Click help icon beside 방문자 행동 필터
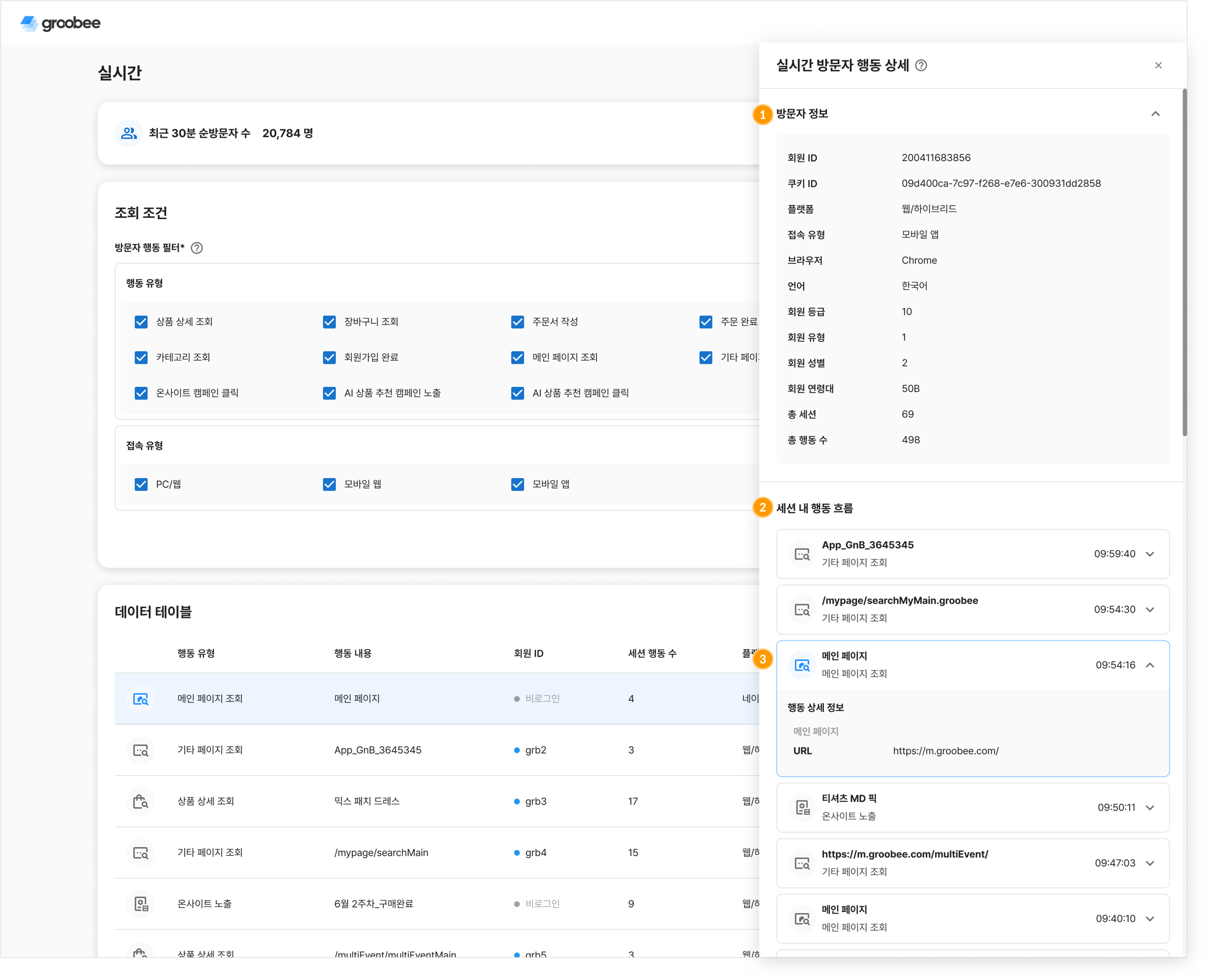The height and width of the screenshot is (980, 1210). [196, 248]
